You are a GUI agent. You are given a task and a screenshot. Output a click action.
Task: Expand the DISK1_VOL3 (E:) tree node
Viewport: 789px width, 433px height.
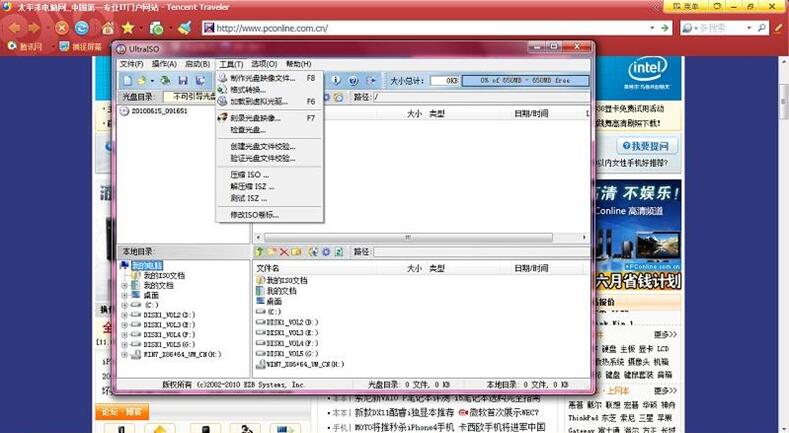pos(124,325)
